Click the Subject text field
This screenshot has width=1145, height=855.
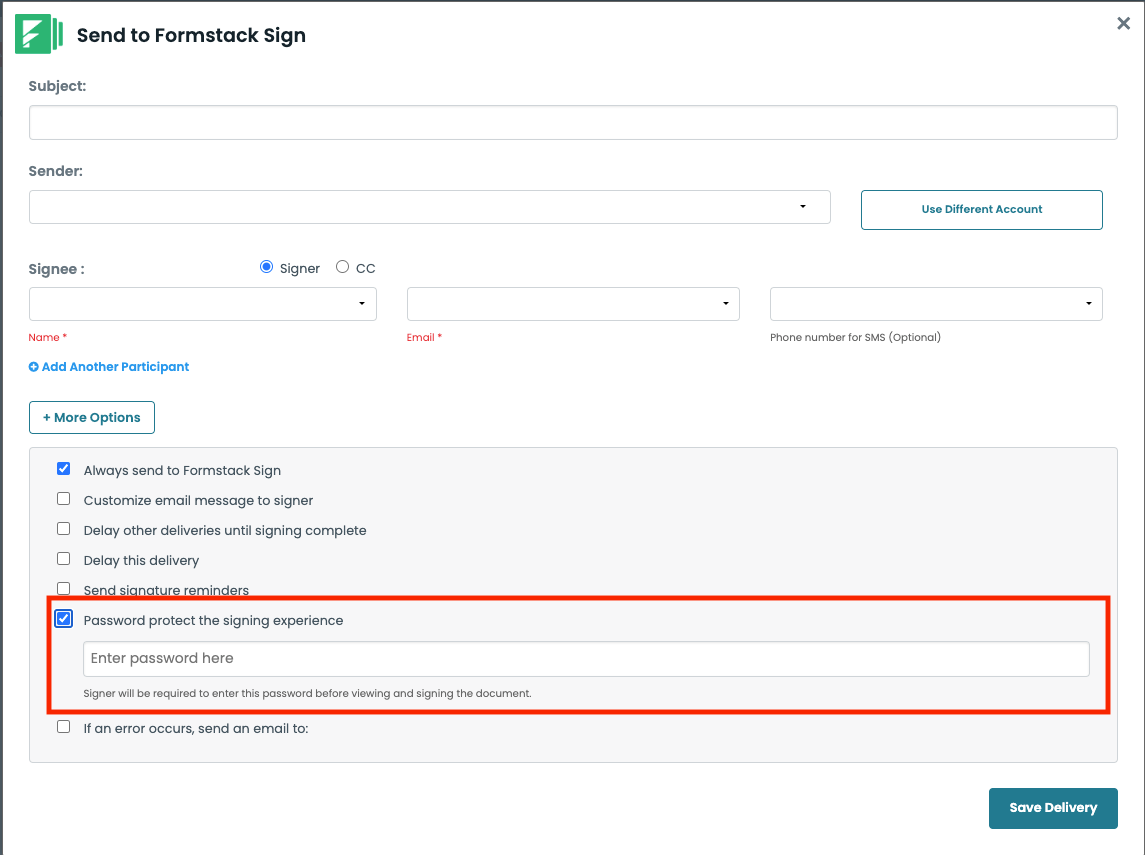[x=572, y=122]
